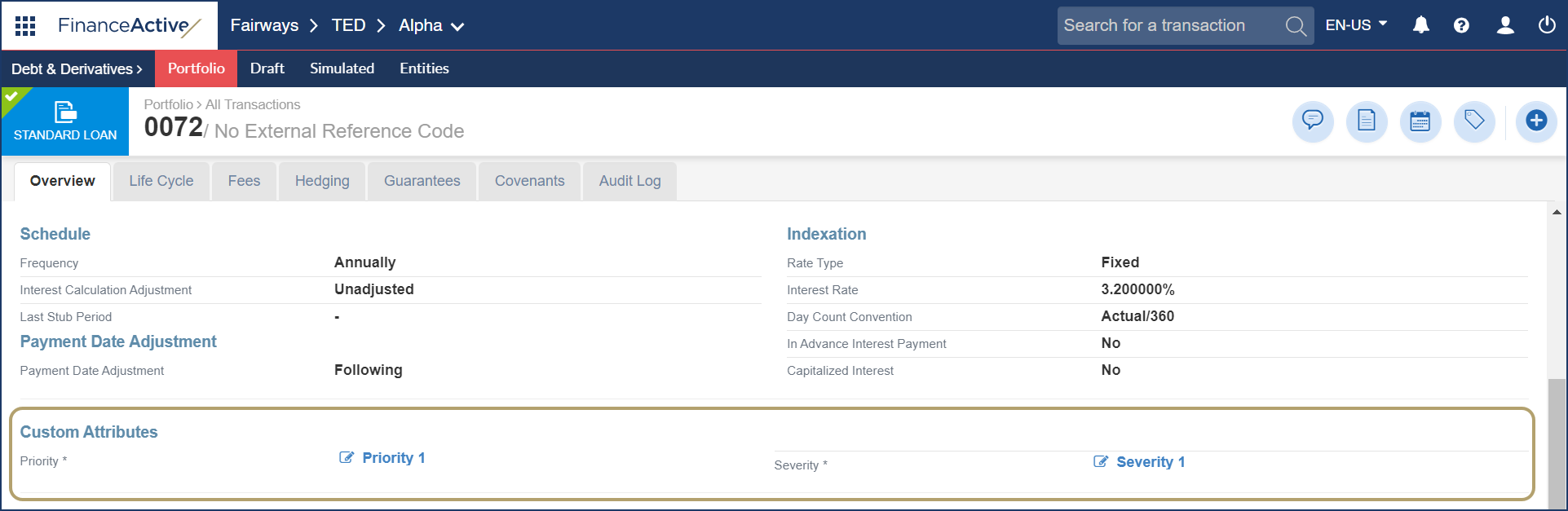
Task: Click the blue plus add icon
Action: 1536,121
